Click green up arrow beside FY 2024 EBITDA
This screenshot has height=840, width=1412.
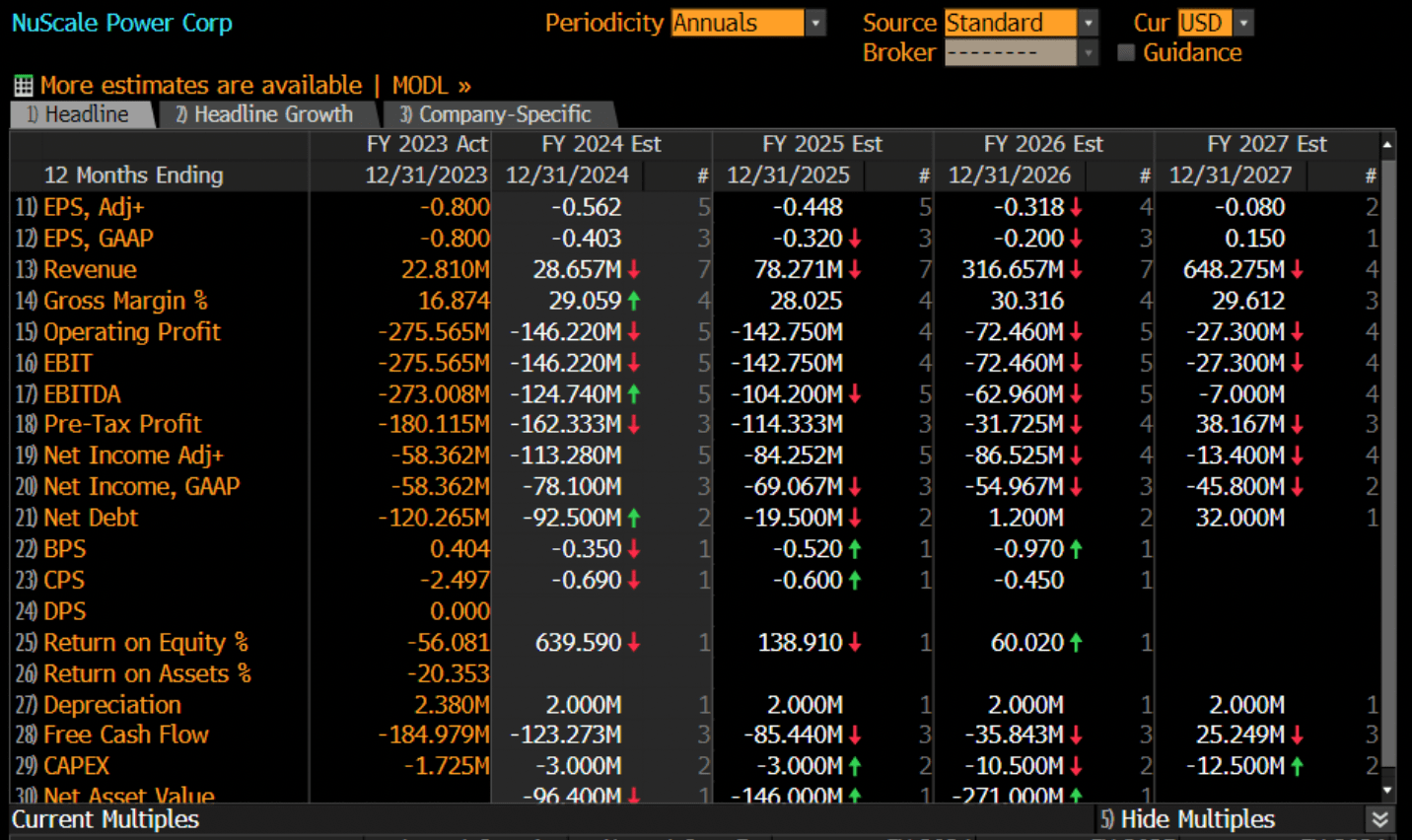[x=634, y=394]
